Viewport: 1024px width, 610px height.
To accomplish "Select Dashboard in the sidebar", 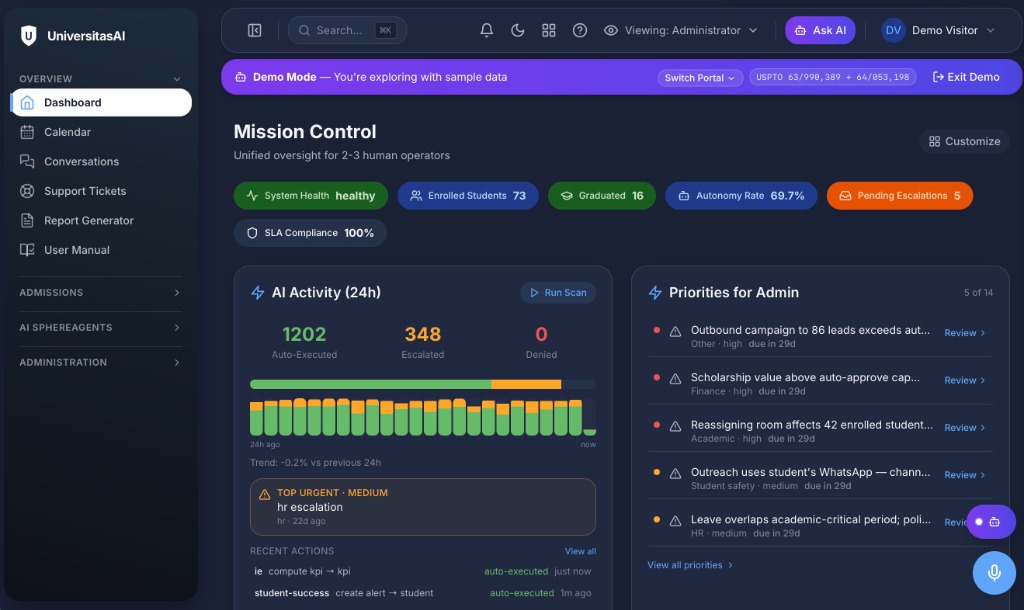I will 101,103.
